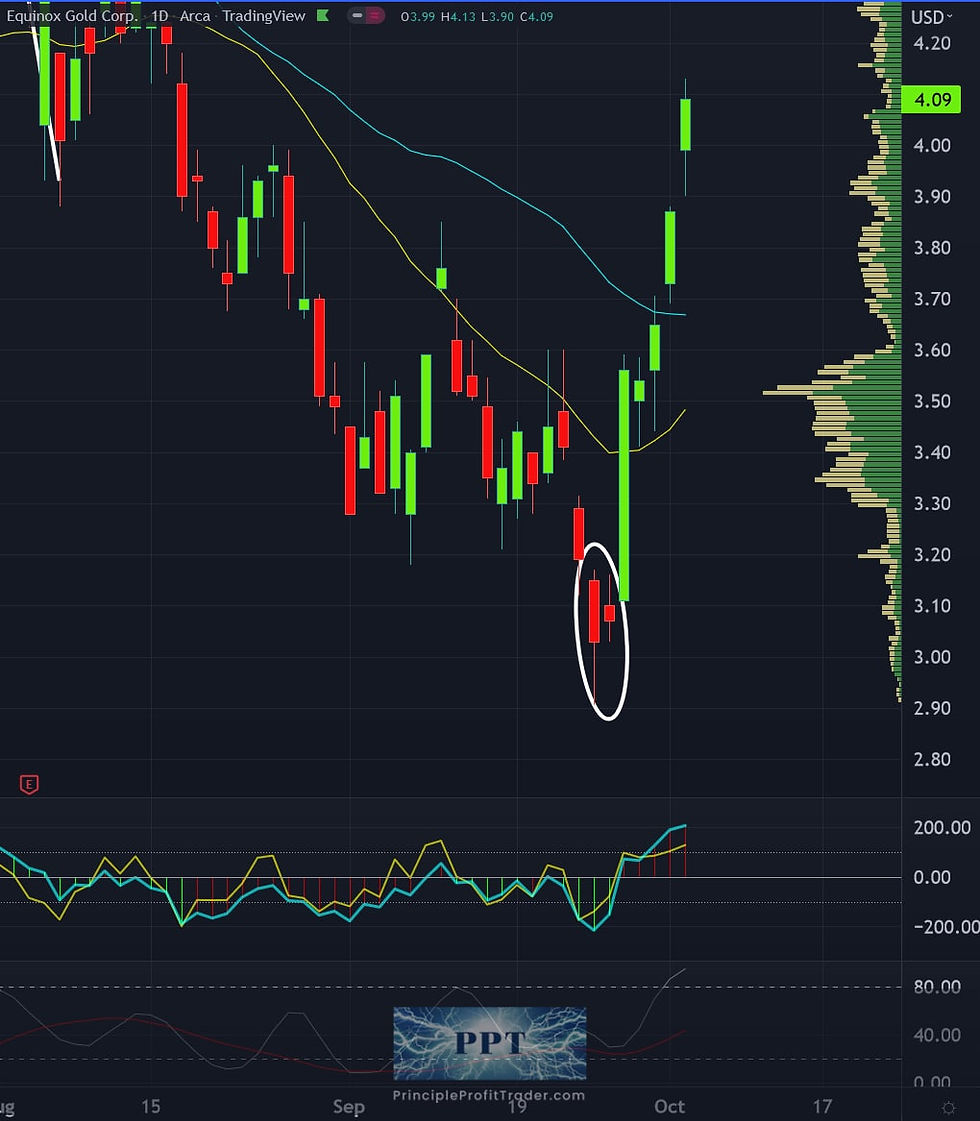Click the 17 date on time axis

(823, 1107)
